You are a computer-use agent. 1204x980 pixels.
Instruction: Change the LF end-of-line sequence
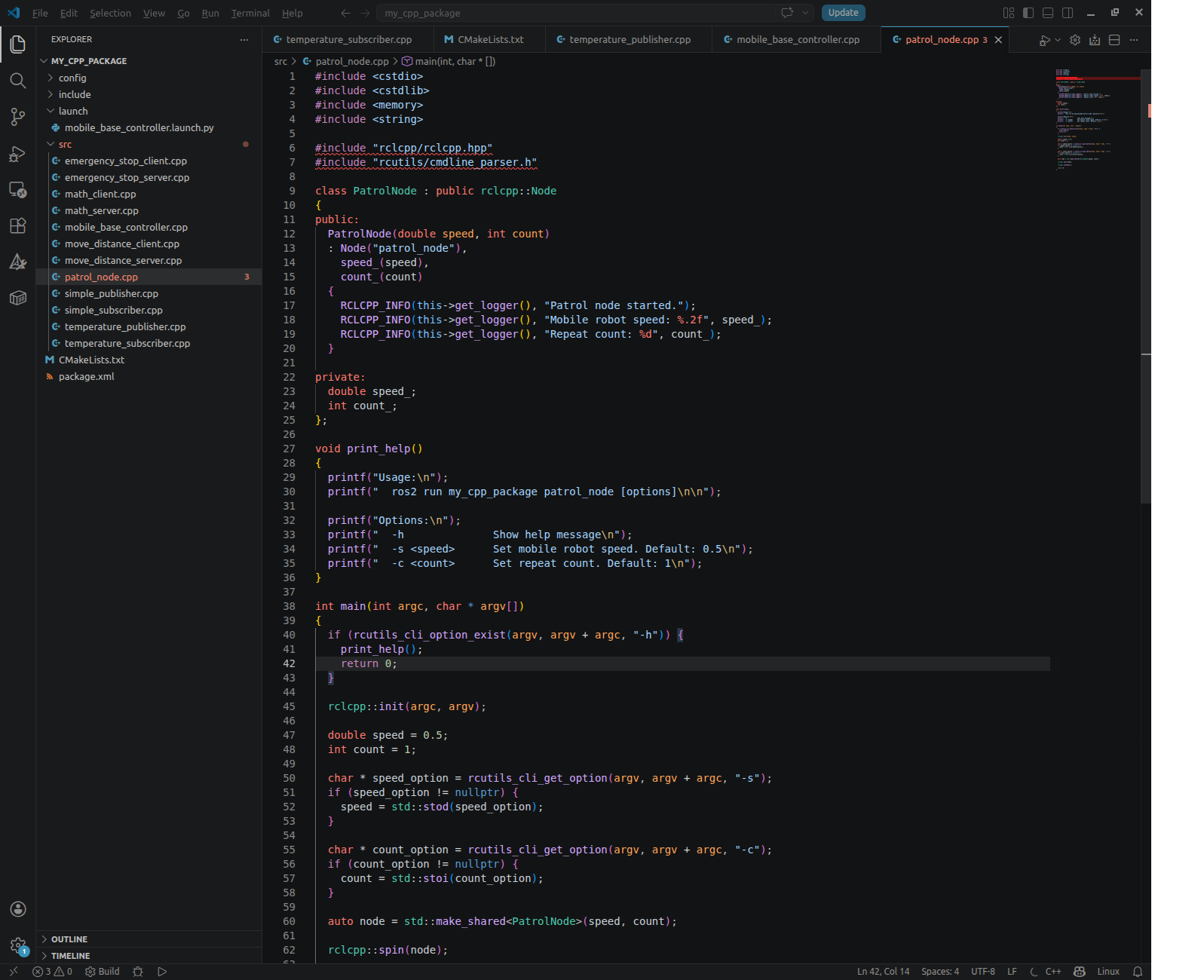click(x=1012, y=972)
